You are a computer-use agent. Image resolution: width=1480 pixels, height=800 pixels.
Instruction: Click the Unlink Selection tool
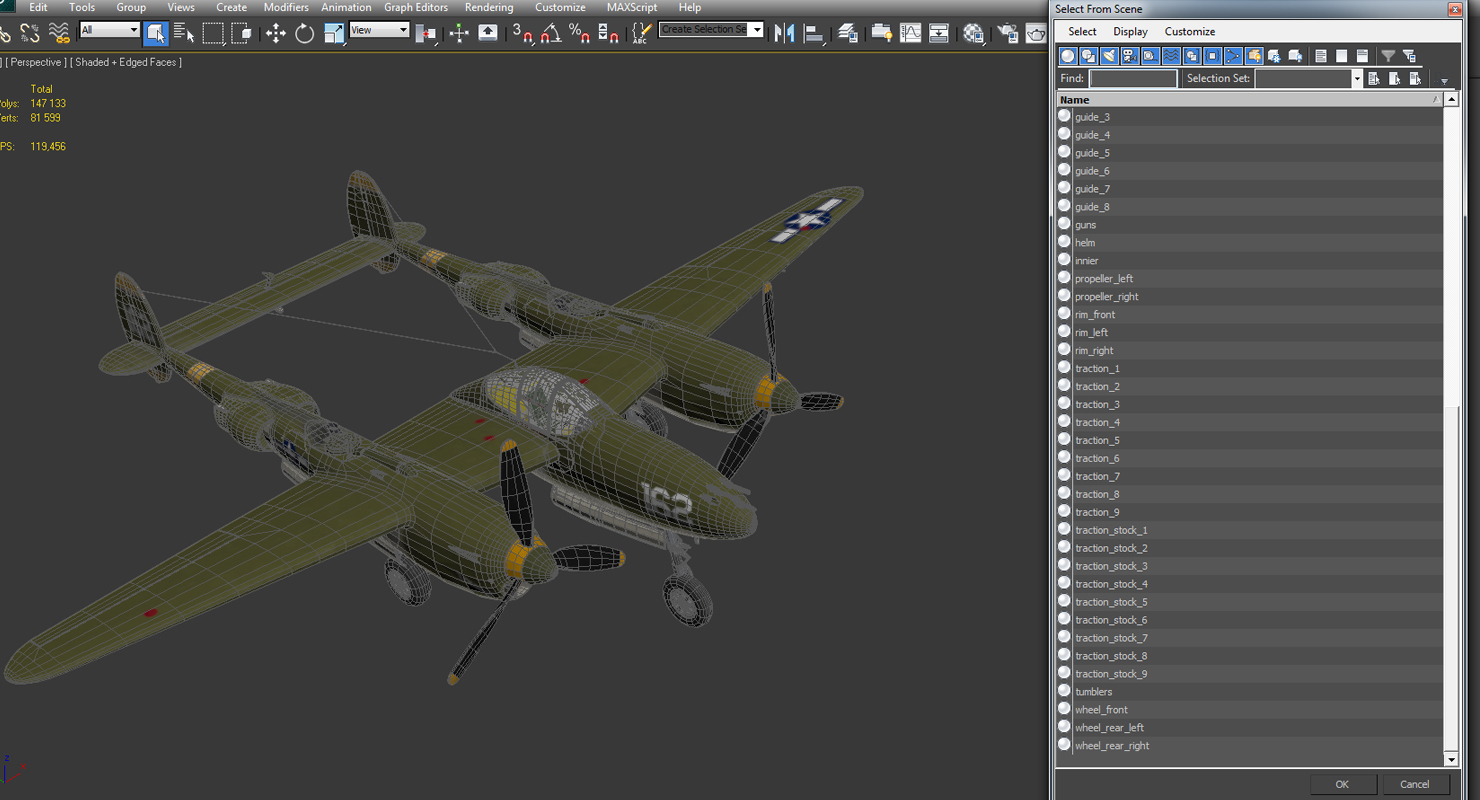[30, 33]
